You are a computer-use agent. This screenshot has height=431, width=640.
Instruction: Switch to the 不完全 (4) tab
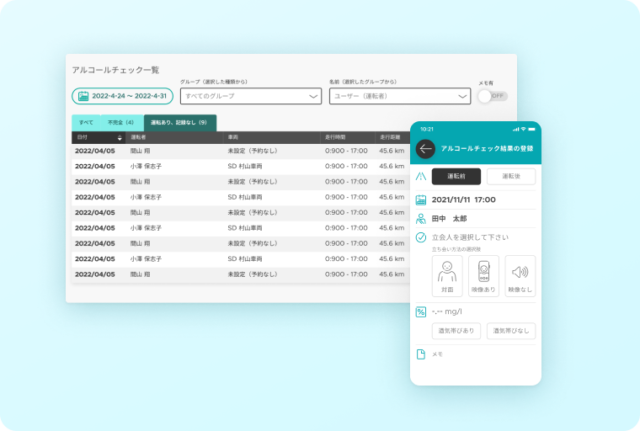(x=120, y=122)
